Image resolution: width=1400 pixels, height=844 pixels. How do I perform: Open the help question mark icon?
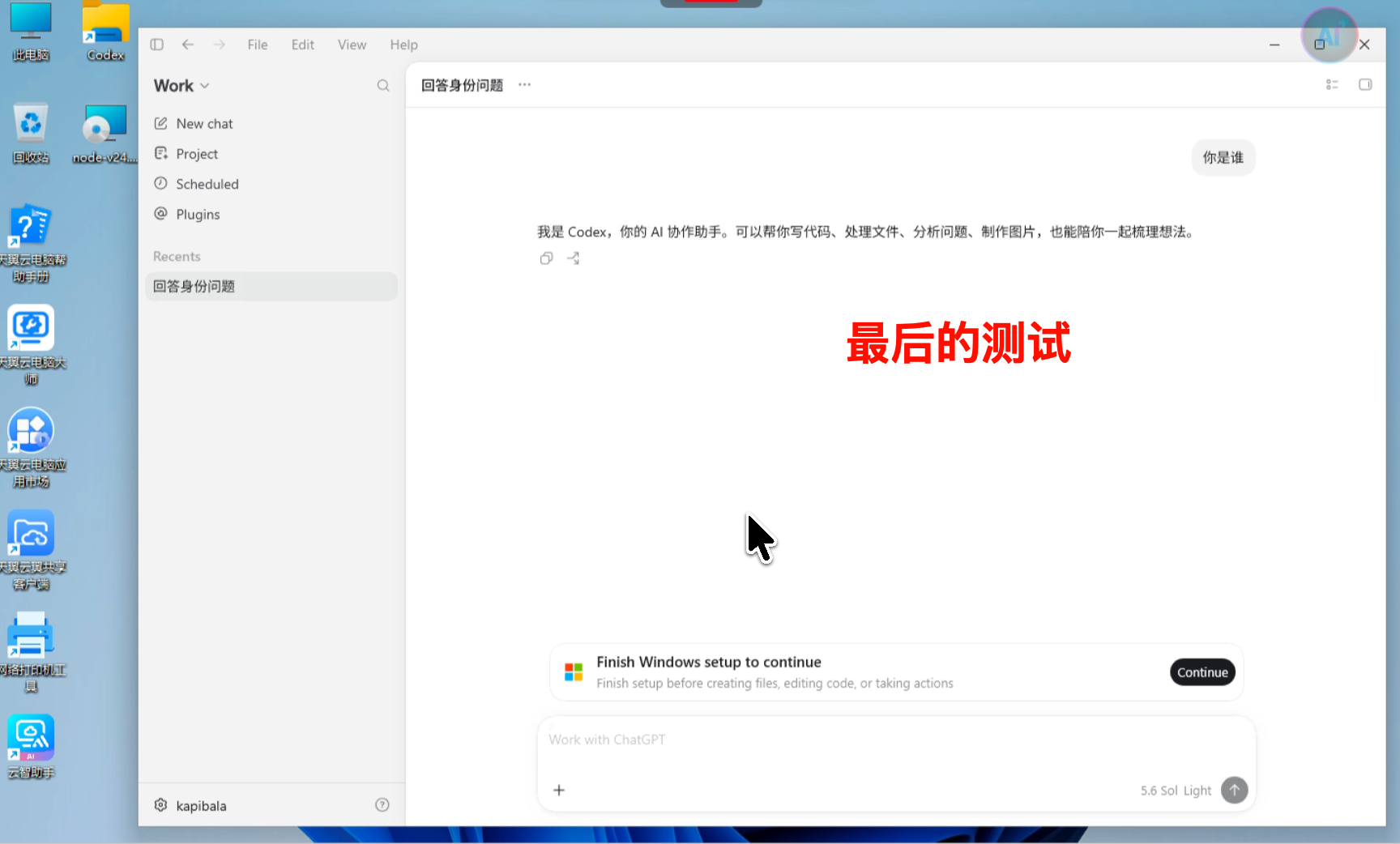point(382,804)
